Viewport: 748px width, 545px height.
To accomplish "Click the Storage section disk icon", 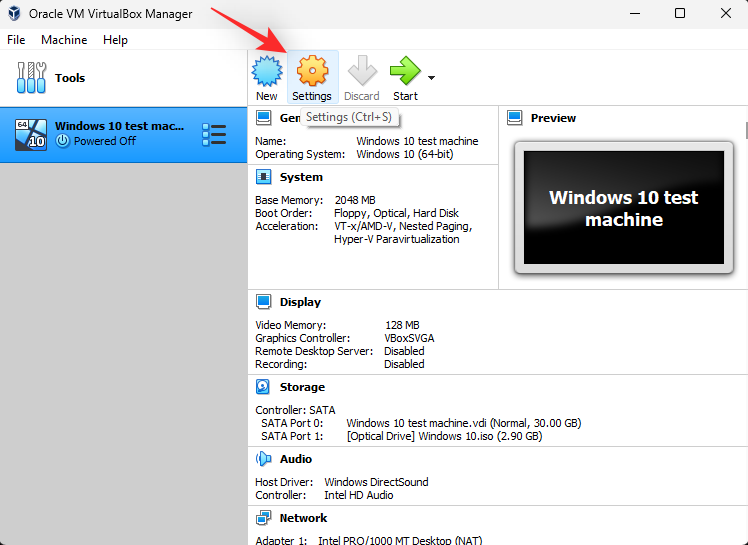I will [x=263, y=387].
